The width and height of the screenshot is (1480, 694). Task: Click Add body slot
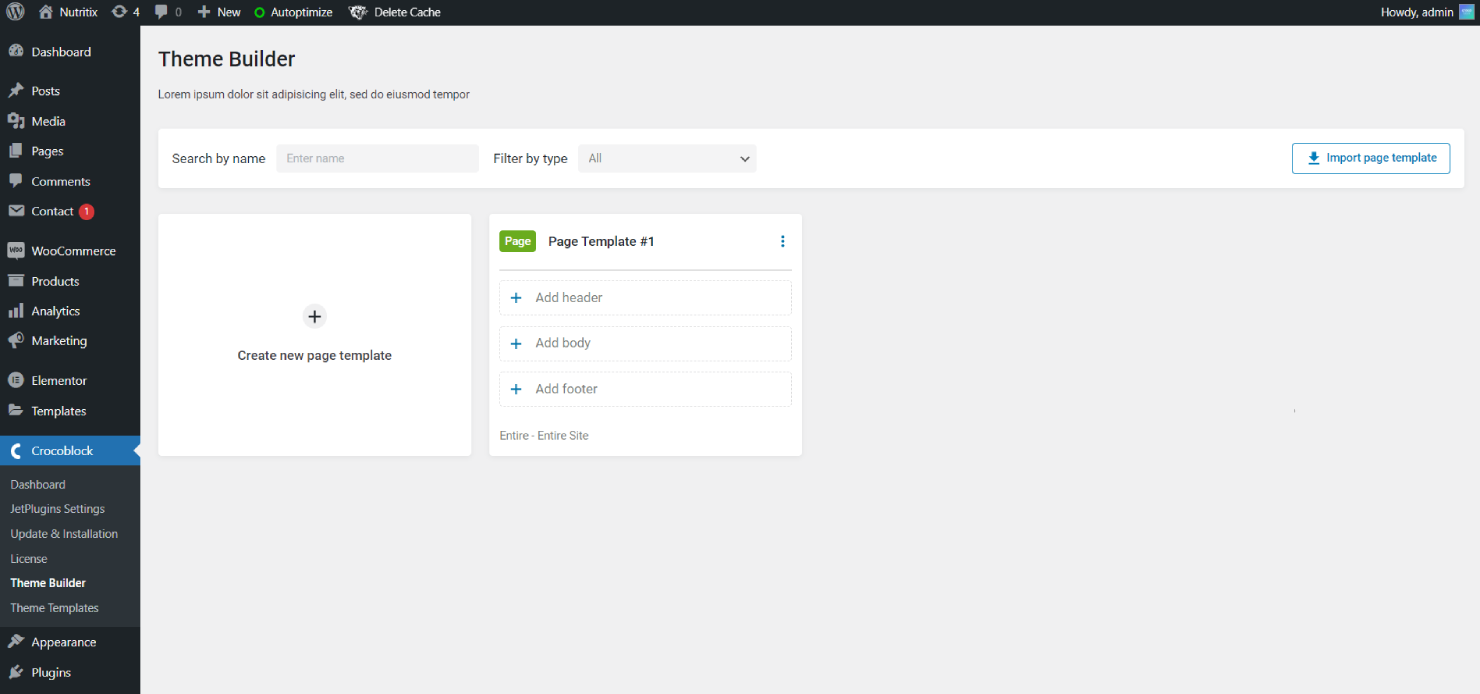point(645,343)
